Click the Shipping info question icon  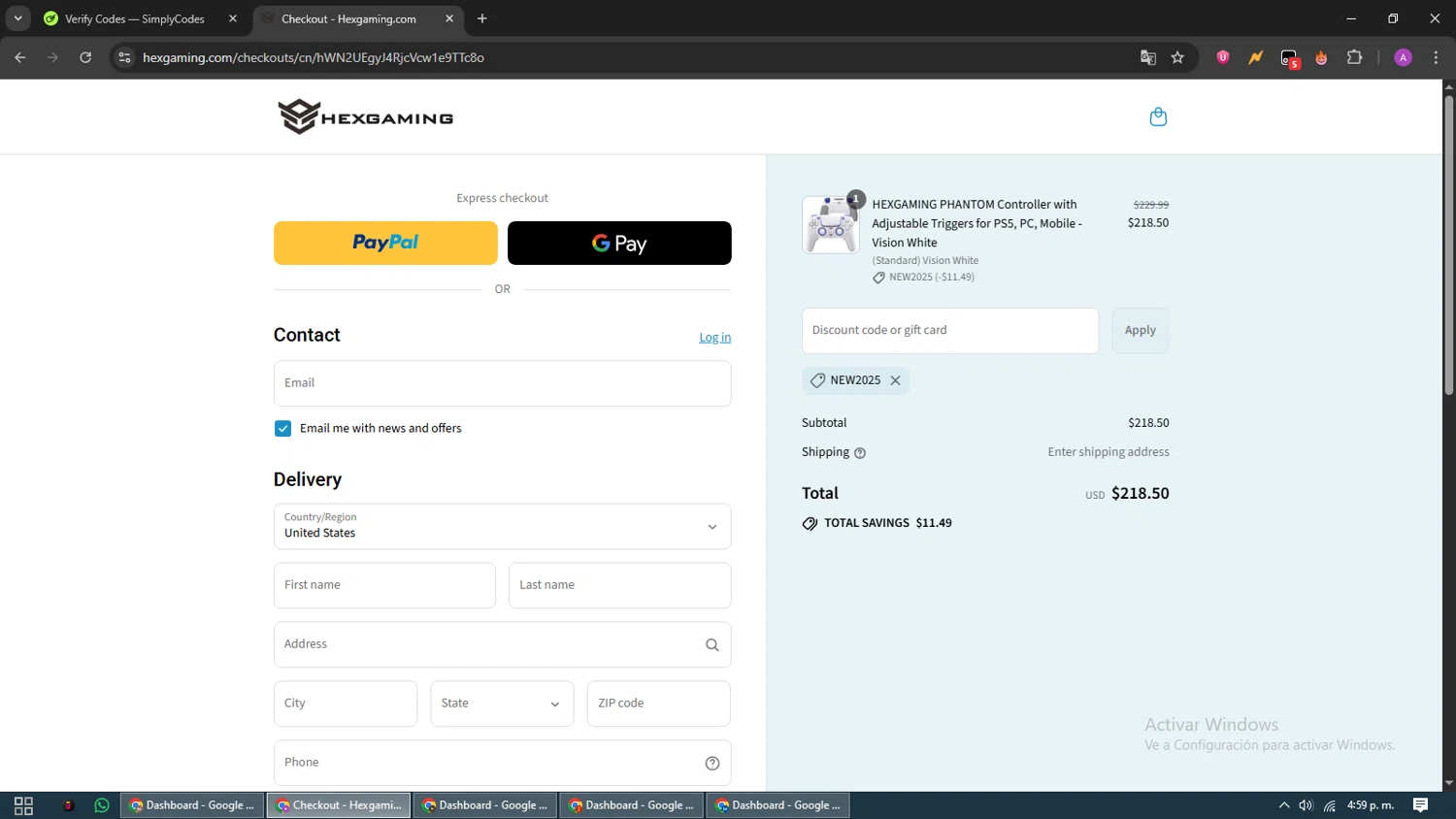pyautogui.click(x=860, y=453)
